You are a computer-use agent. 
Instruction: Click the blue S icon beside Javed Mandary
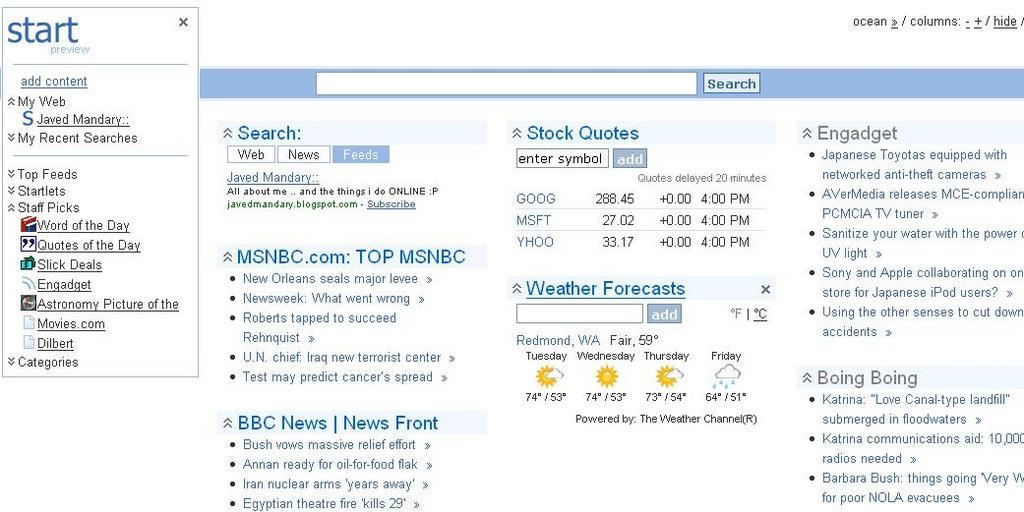(27, 119)
